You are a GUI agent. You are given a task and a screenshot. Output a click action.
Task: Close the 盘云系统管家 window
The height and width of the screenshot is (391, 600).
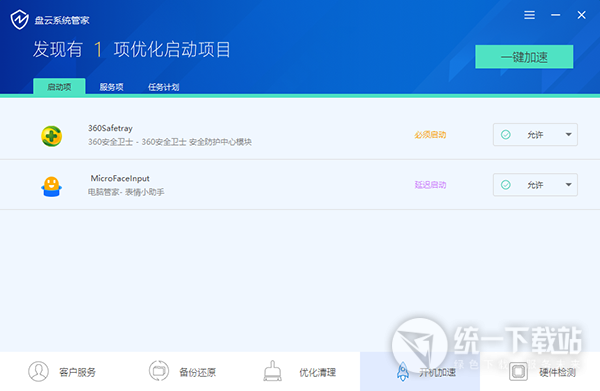[x=581, y=15]
